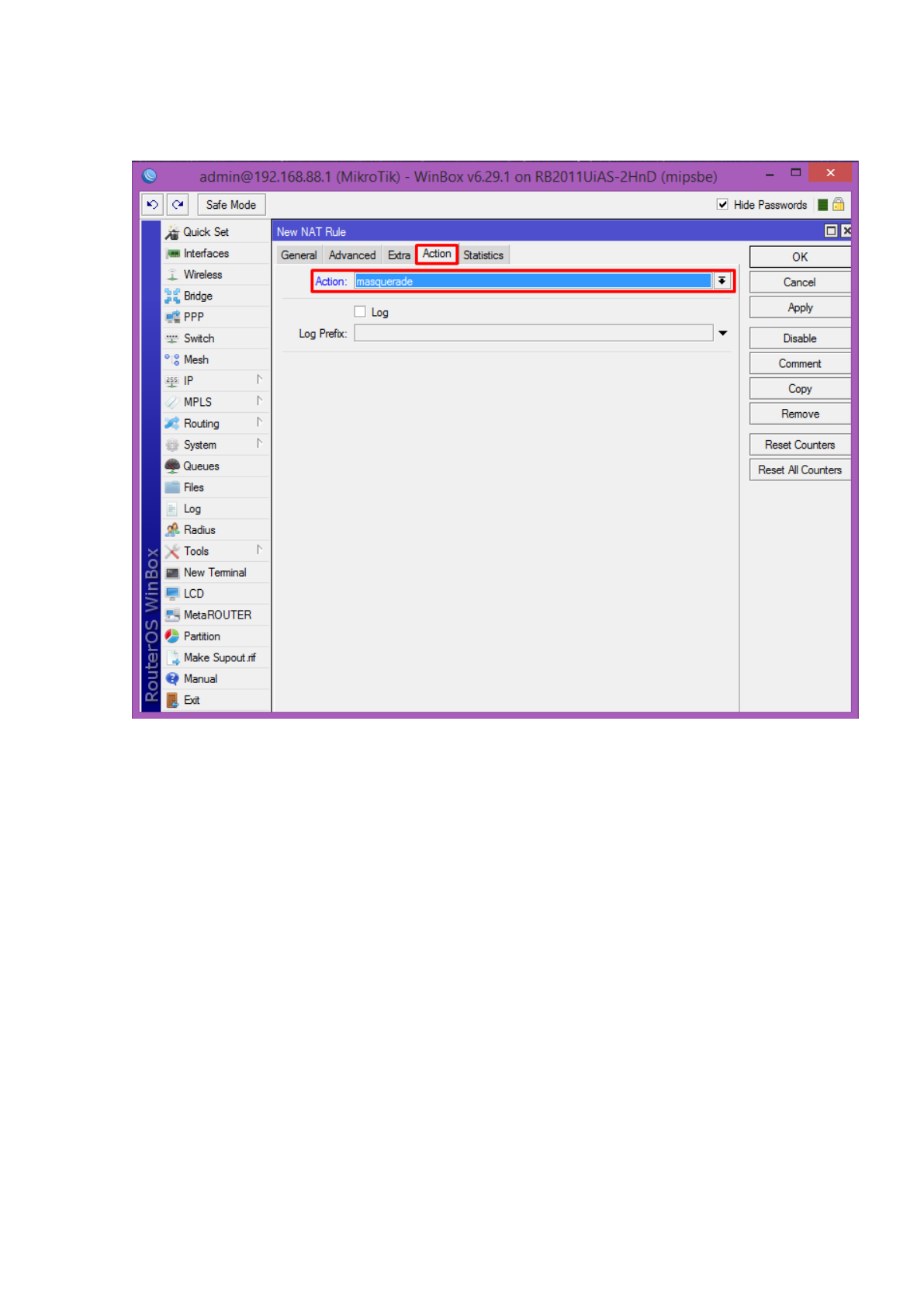Click the Log Prefix input field
This screenshot has height=1307, width=924.
(534, 333)
